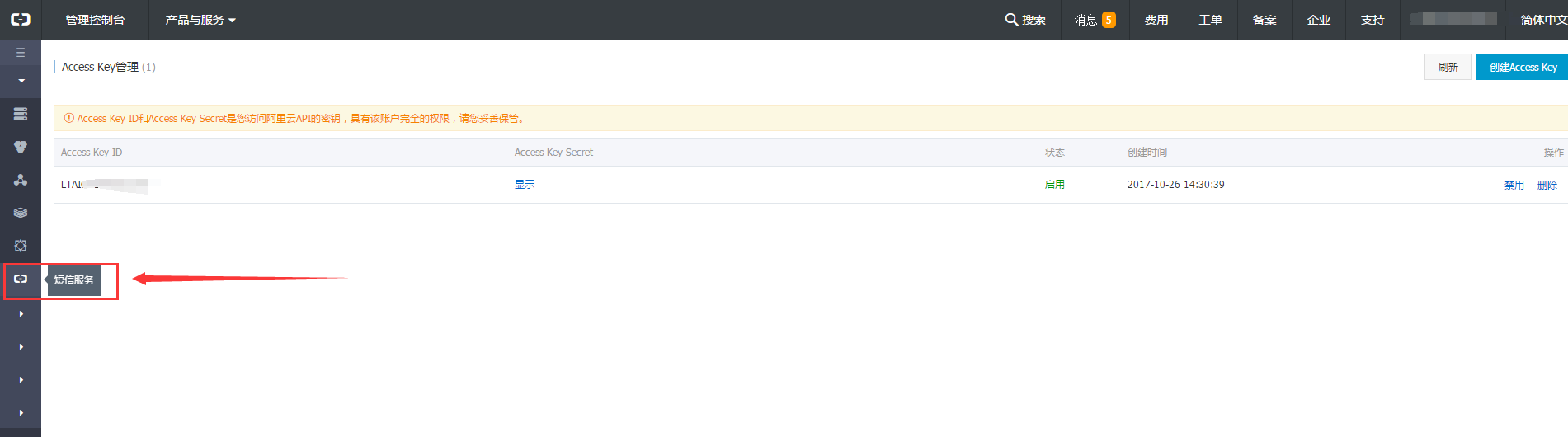The width and height of the screenshot is (1568, 437).
Task: Open 管理控制台 in the top bar
Action: (95, 20)
